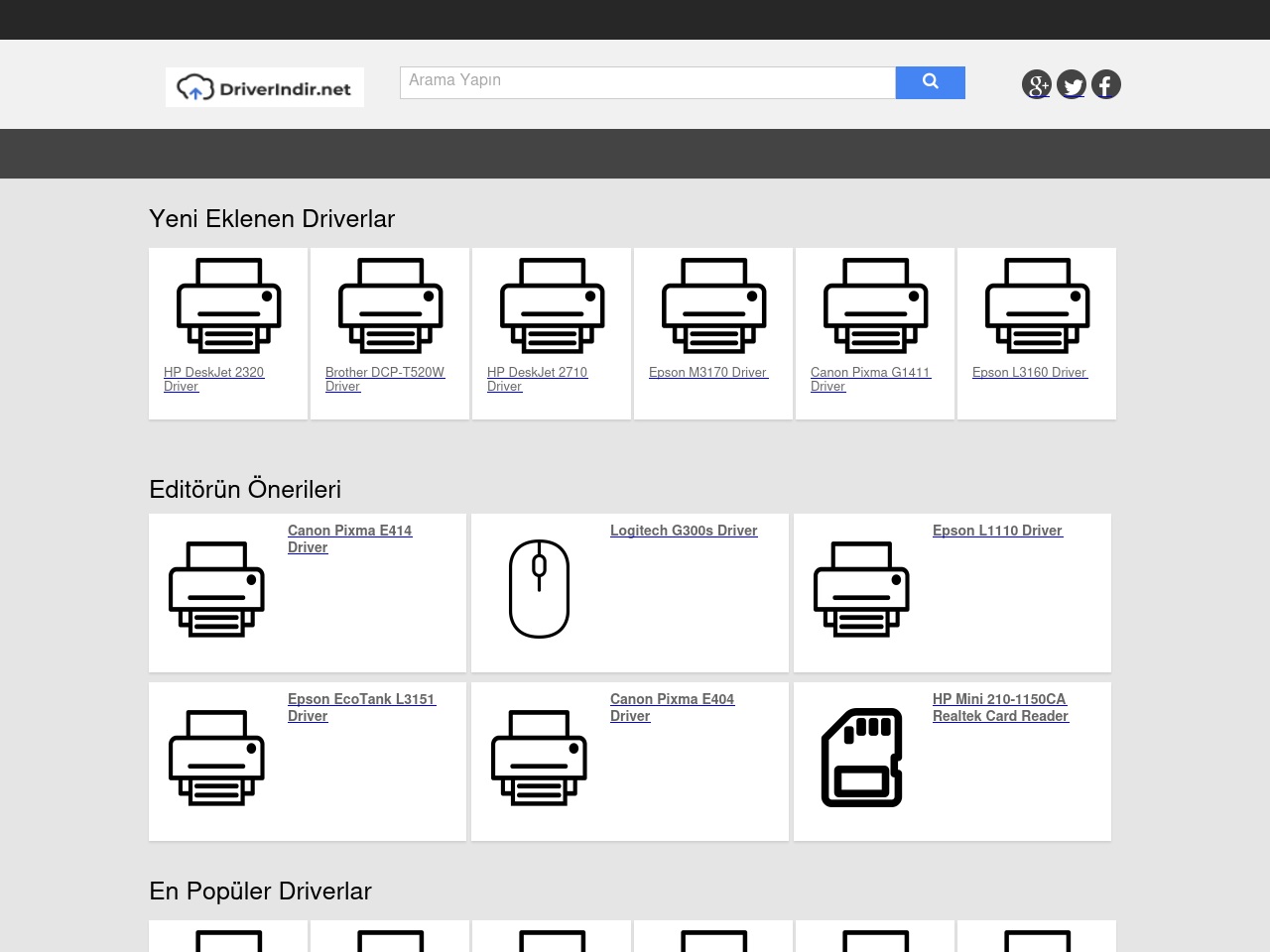Click printer icon above Canon Pixma G1411
This screenshot has height=952, width=1270.
[876, 305]
